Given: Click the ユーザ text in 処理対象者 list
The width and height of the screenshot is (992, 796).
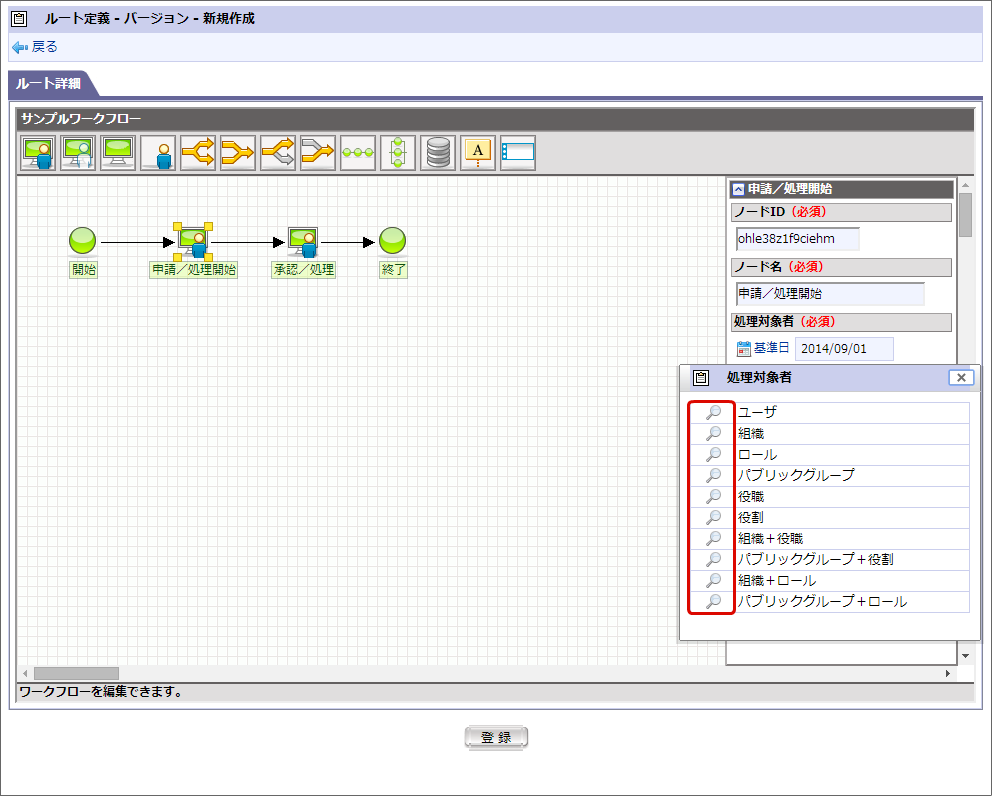Looking at the screenshot, I should pos(757,413).
